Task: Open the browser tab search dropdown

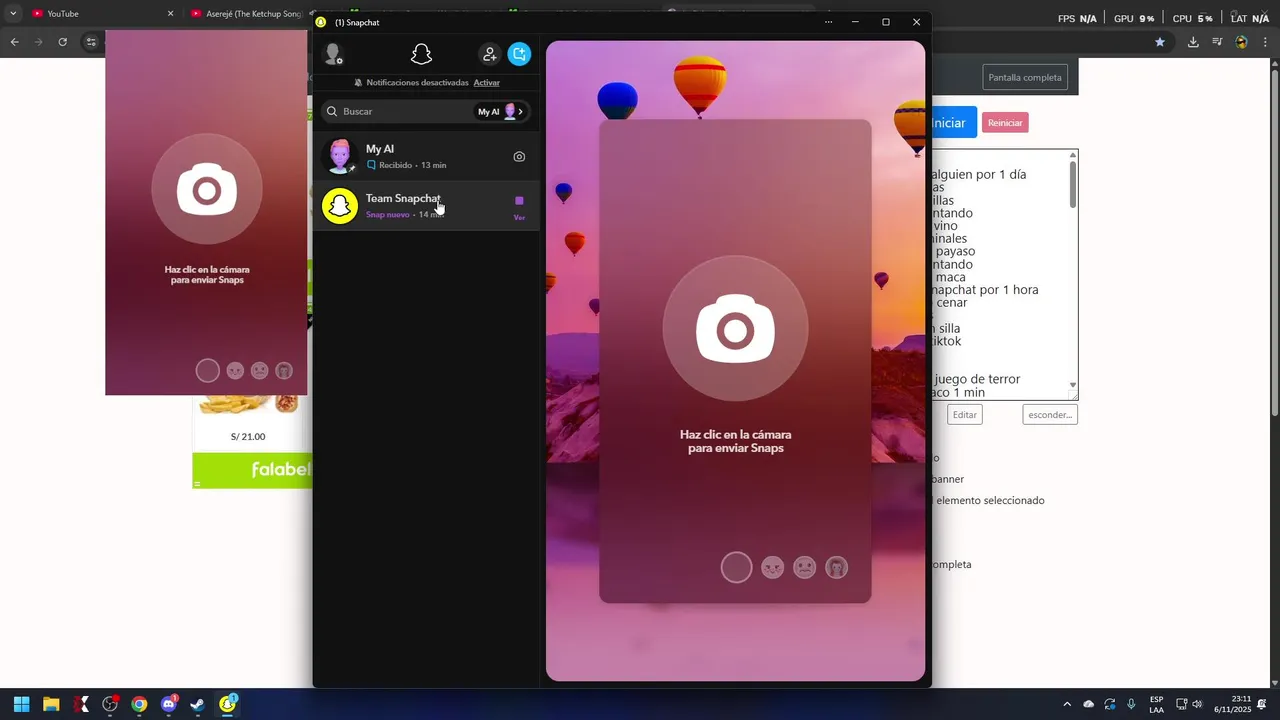Action: [13, 14]
